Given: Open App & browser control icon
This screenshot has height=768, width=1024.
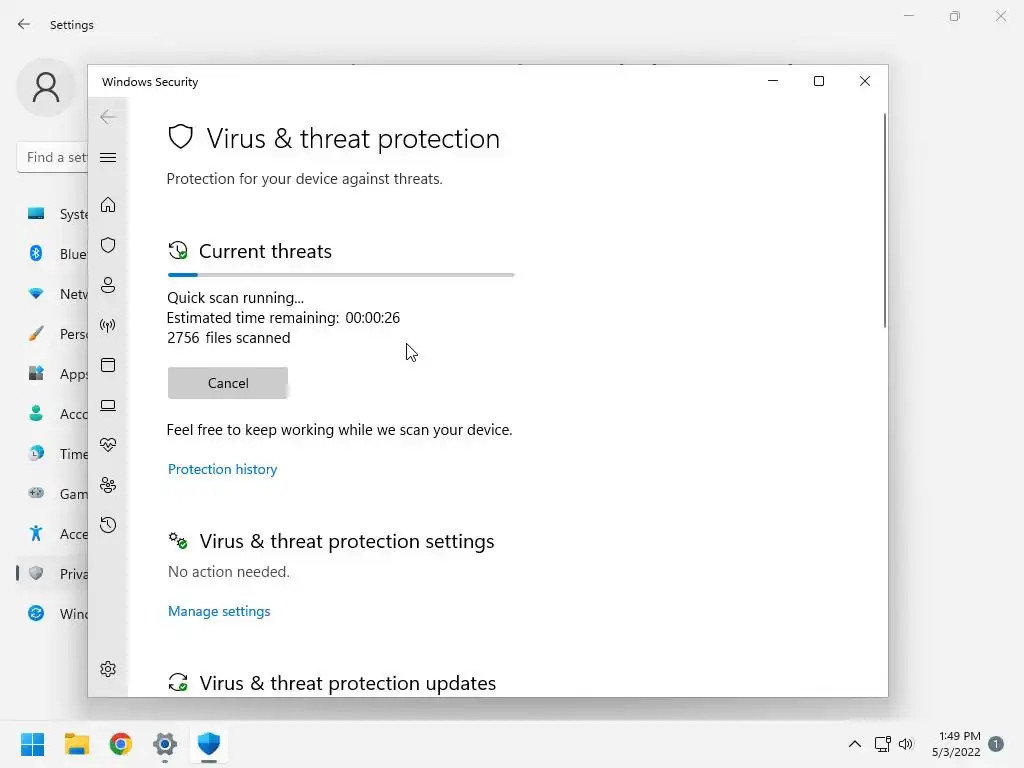Looking at the screenshot, I should pos(108,365).
